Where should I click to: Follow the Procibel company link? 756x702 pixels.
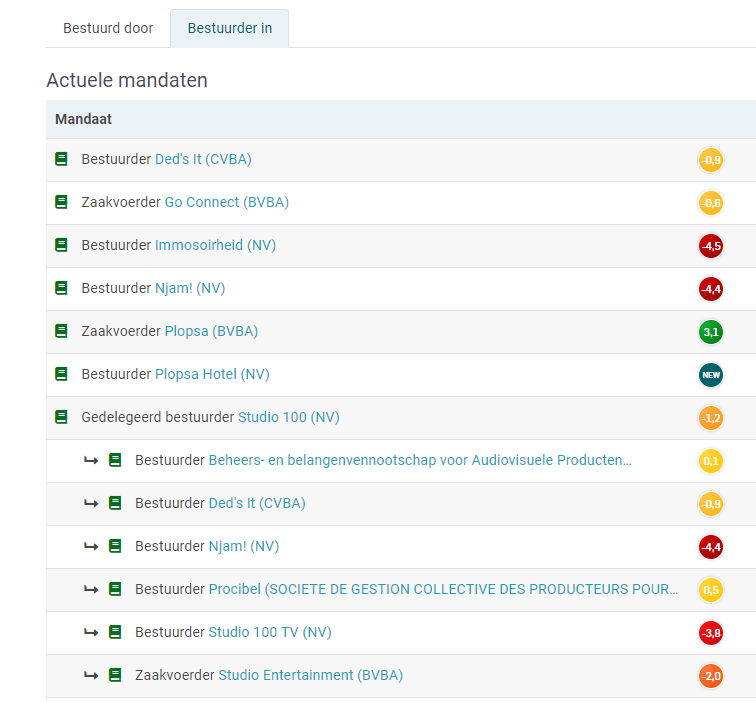click(443, 589)
